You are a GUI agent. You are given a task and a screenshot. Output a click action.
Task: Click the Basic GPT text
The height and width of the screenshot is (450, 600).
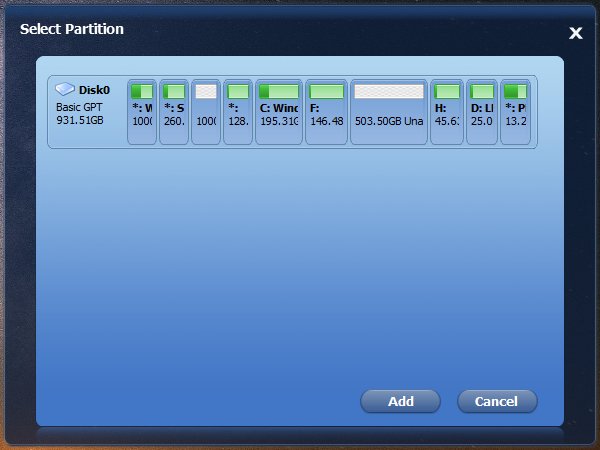coord(79,108)
